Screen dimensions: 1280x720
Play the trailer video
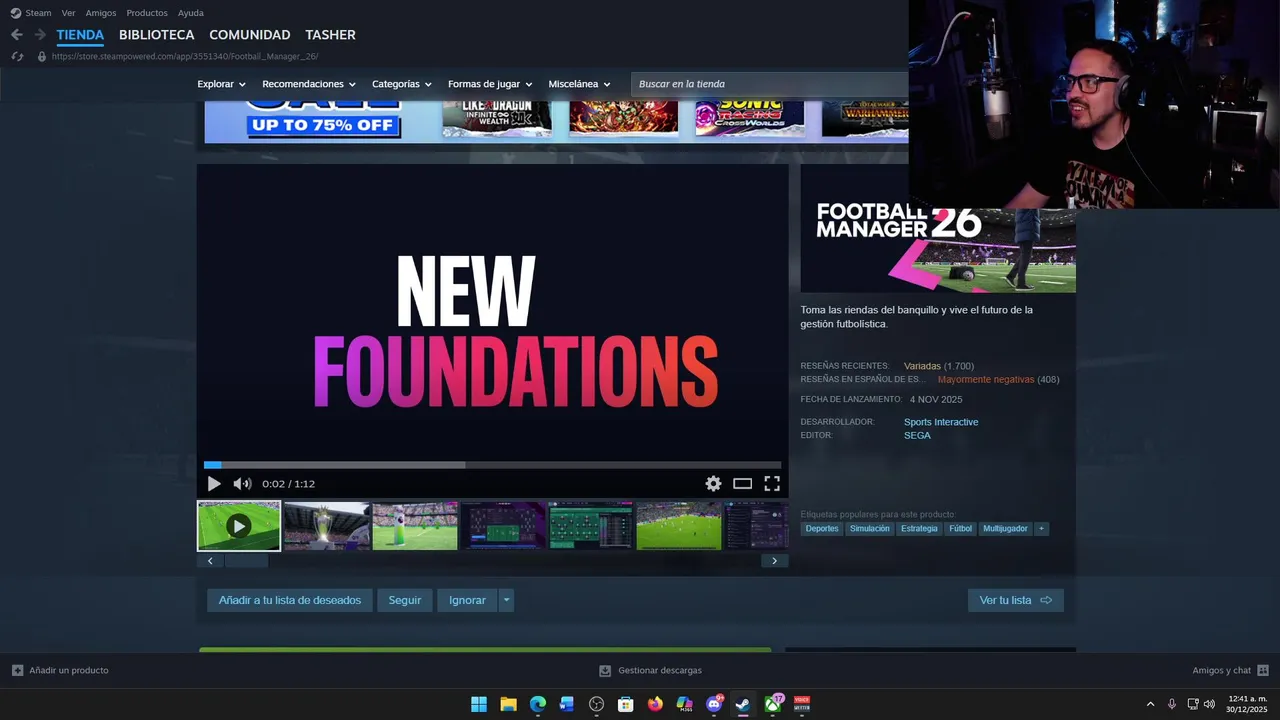coord(214,484)
